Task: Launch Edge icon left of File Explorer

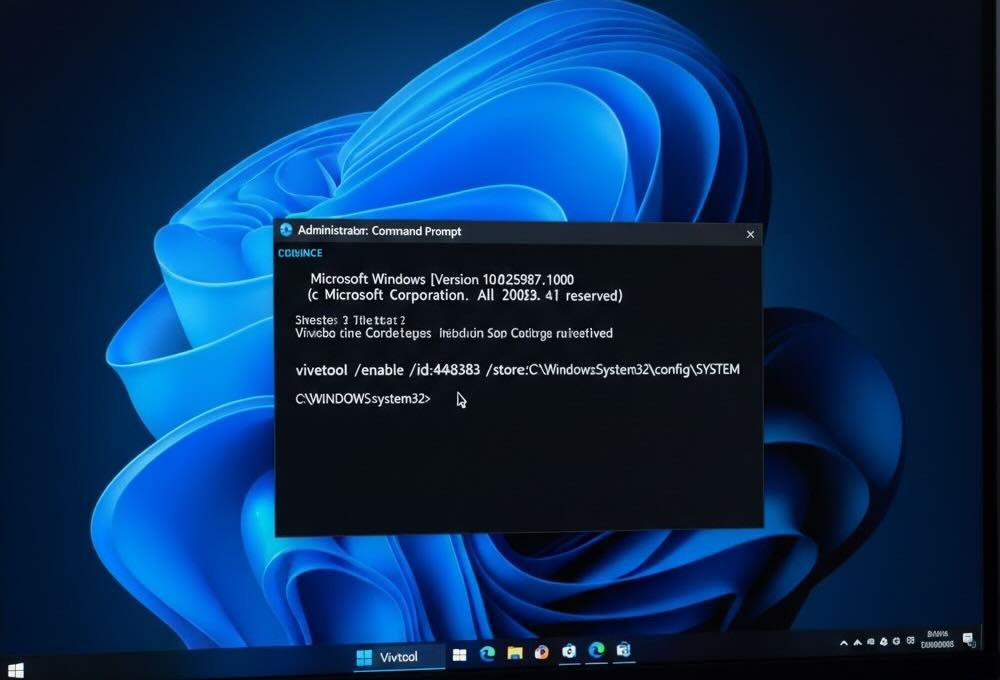Action: pyautogui.click(x=487, y=653)
